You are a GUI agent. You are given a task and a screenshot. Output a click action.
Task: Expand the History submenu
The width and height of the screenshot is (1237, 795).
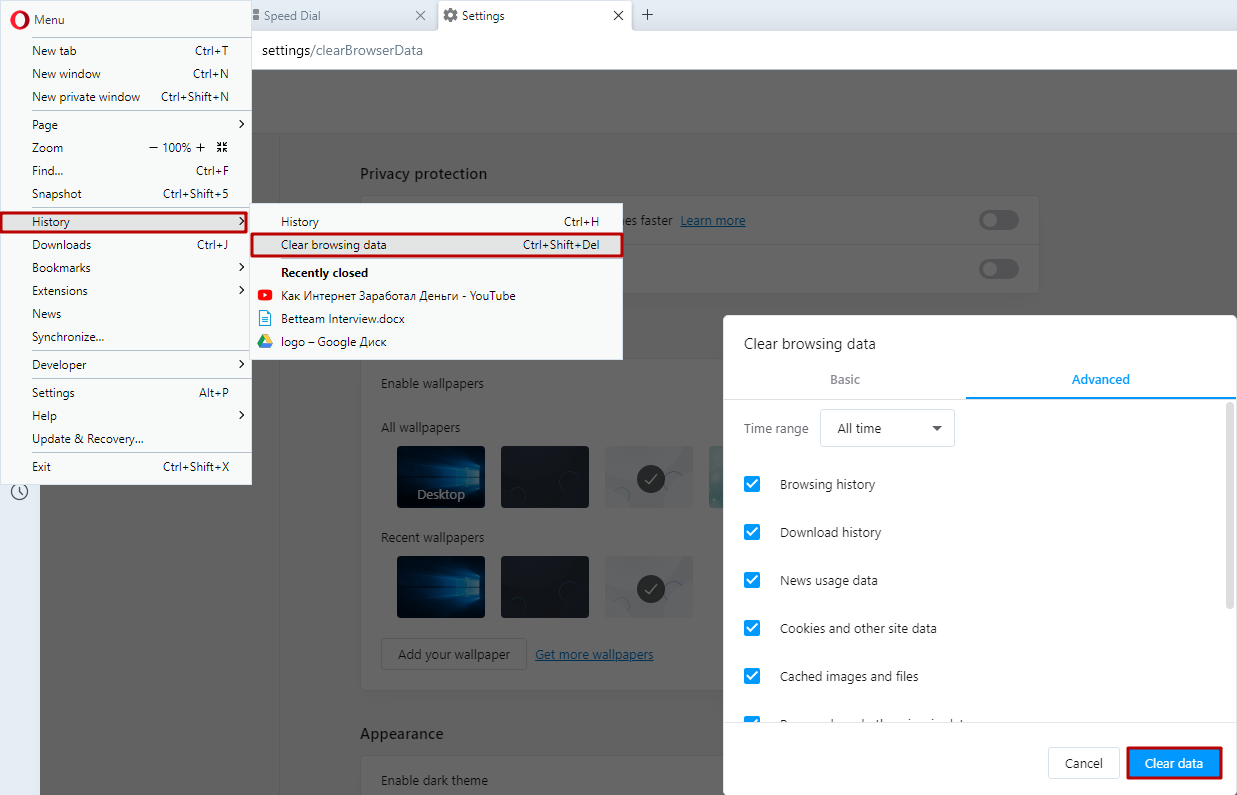point(124,222)
